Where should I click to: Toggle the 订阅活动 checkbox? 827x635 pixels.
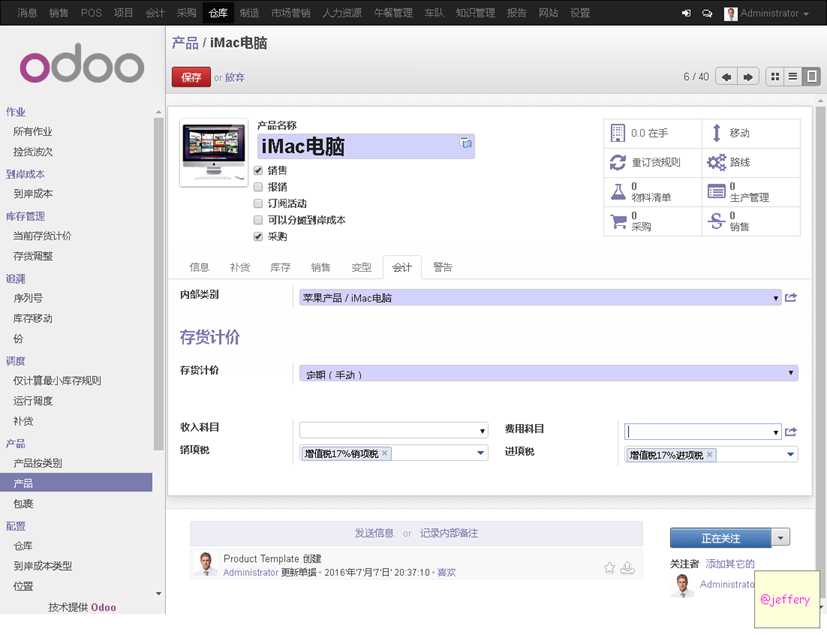[x=258, y=203]
